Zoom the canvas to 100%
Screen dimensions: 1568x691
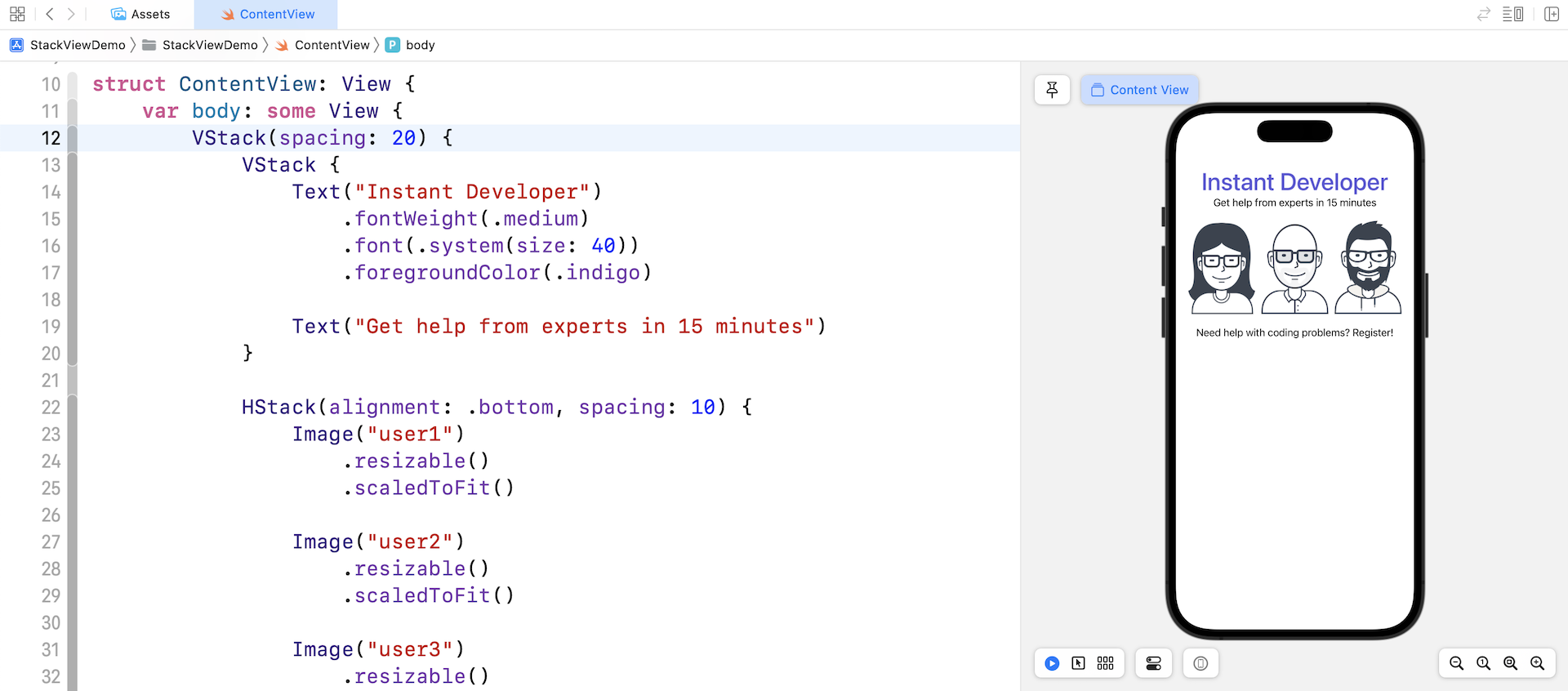[1483, 663]
